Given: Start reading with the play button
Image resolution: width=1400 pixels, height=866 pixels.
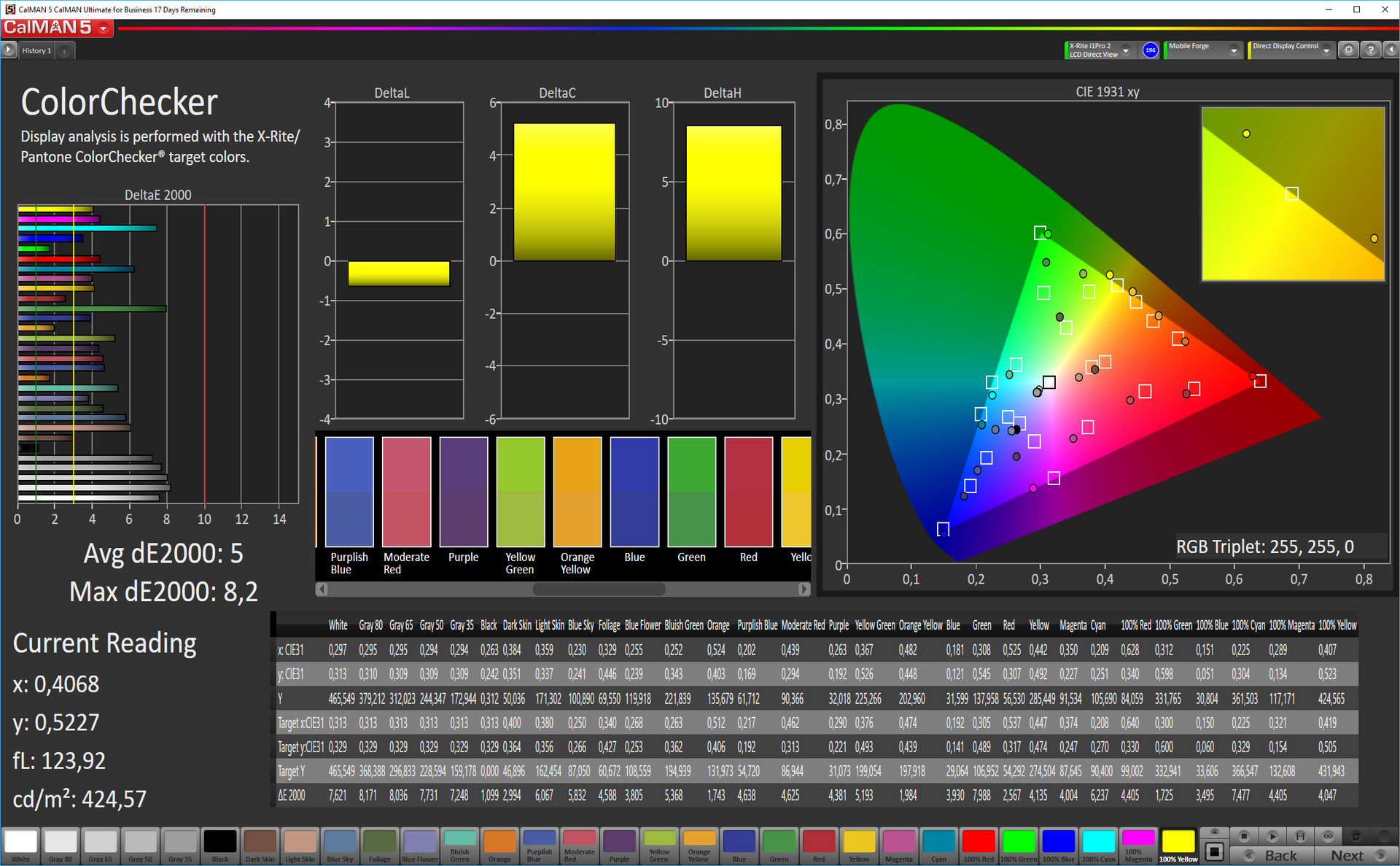Looking at the screenshot, I should 1272,836.
